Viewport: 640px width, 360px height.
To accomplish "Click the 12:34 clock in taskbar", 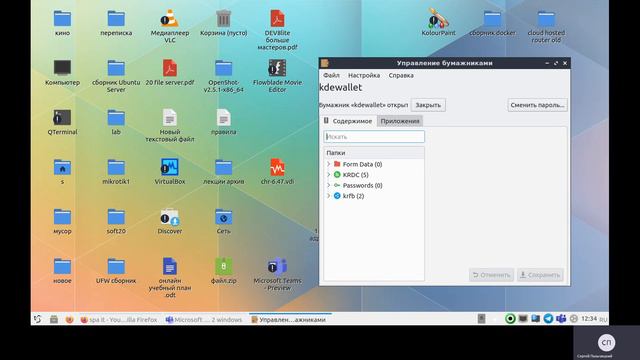I will click(x=589, y=319).
